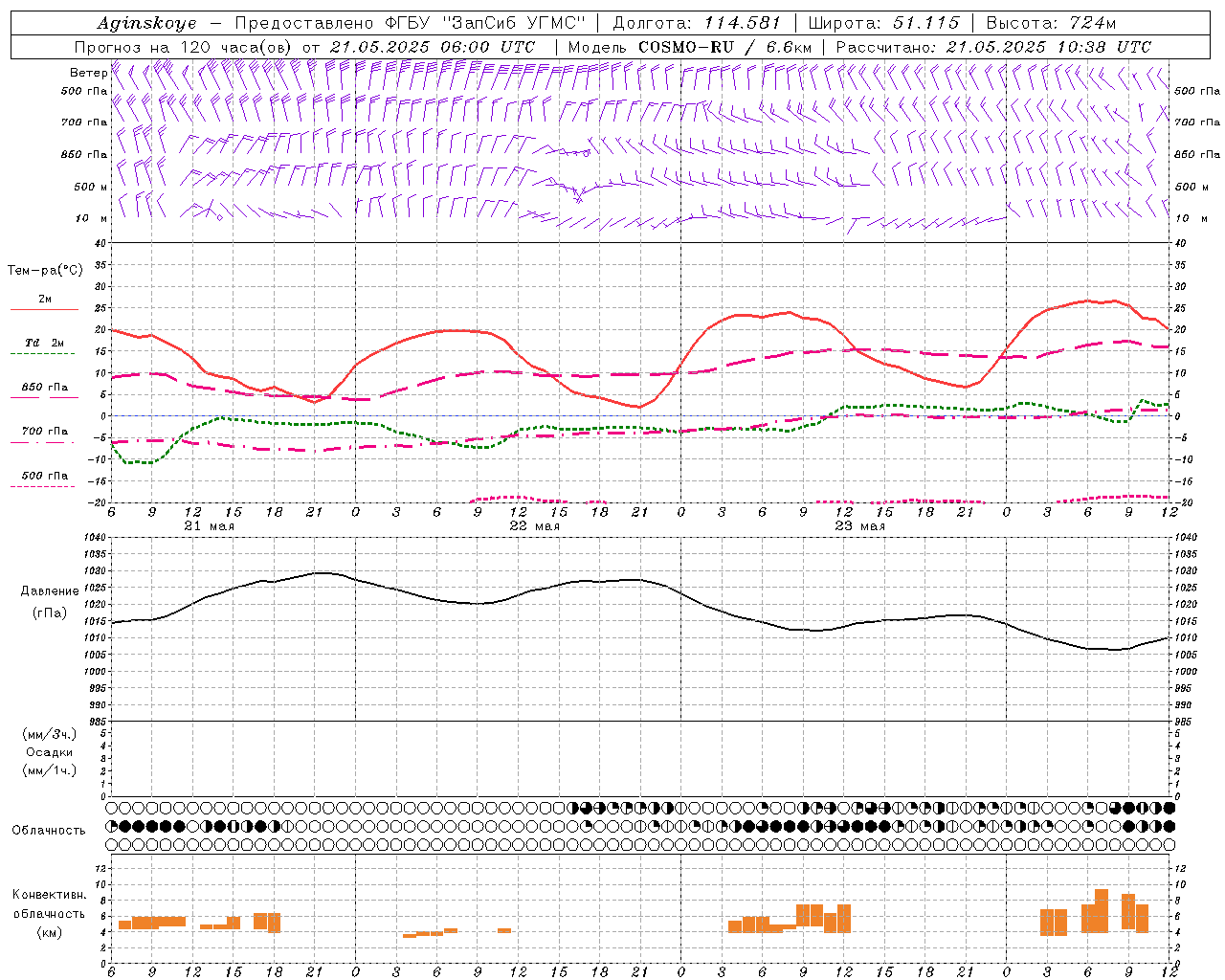Click the 700 гПа legend entry in temperature panel

click(44, 431)
